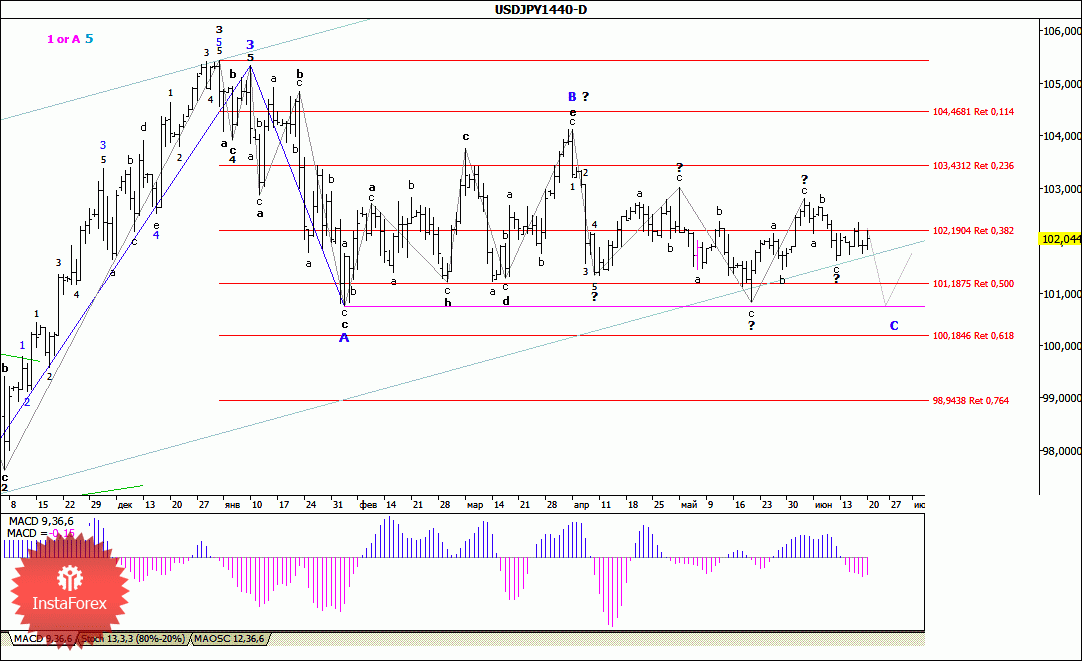Click the "апр" month label on date axis
The image size is (1082, 661).
[581, 506]
